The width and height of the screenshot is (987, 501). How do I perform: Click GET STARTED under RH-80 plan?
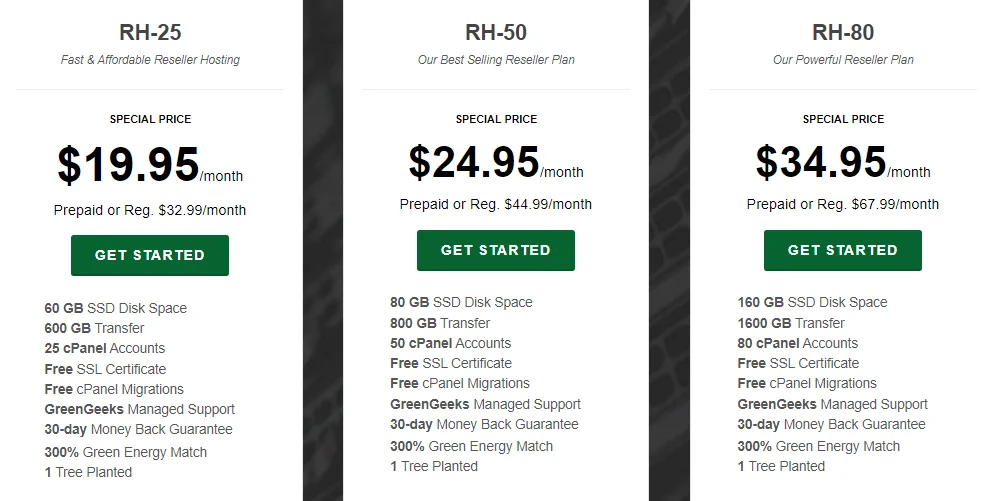pyautogui.click(x=843, y=250)
